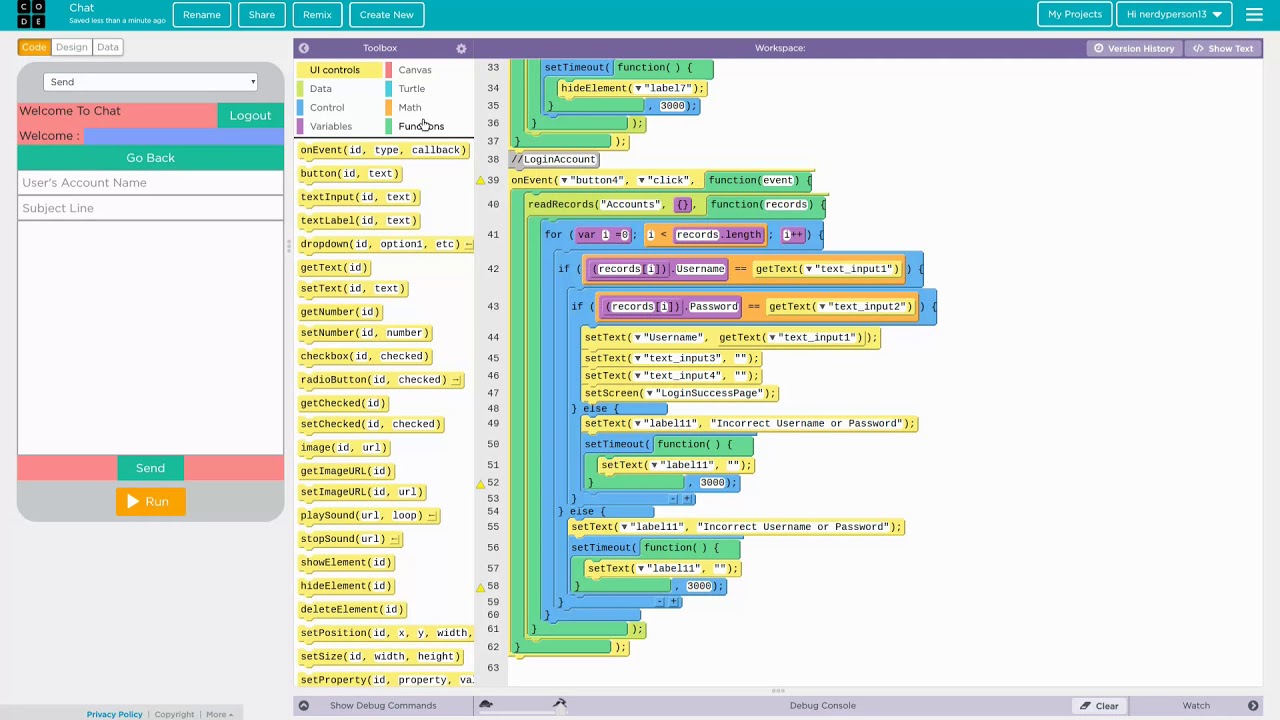The height and width of the screenshot is (720, 1280).
Task: Click the warning triangle on line 39
Action: pyautogui.click(x=480, y=181)
